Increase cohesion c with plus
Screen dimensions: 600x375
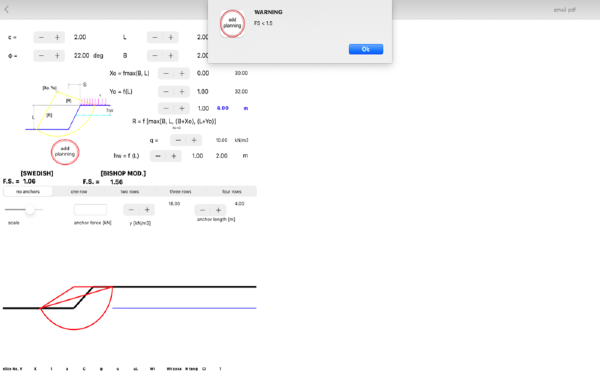(57, 37)
